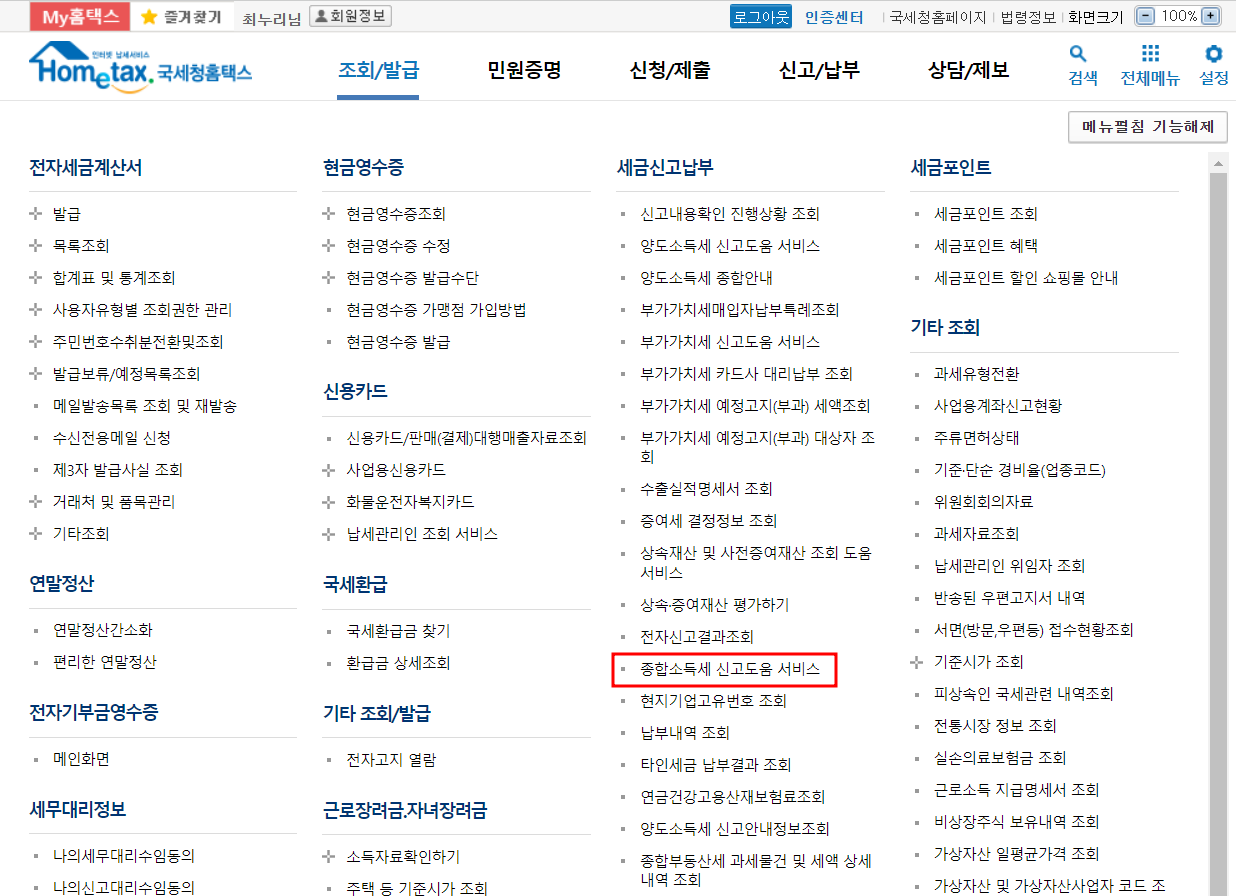
Task: Open 회원정보 via the person icon
Action: coord(350,15)
